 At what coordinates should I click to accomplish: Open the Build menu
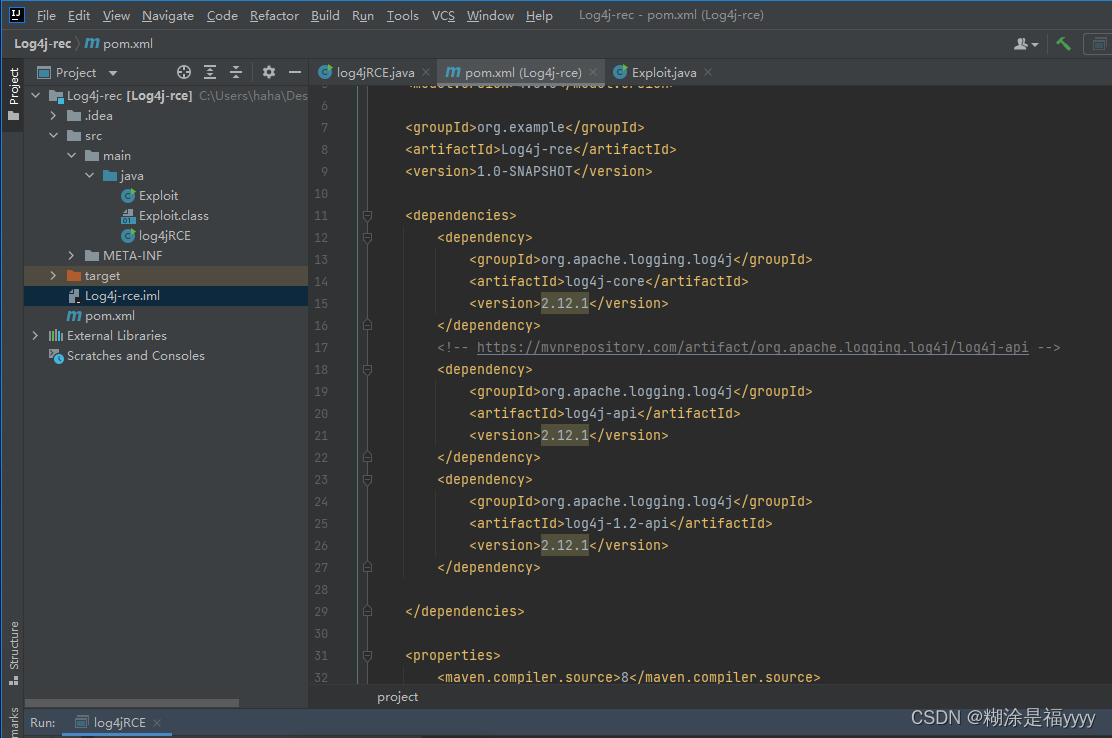point(325,15)
